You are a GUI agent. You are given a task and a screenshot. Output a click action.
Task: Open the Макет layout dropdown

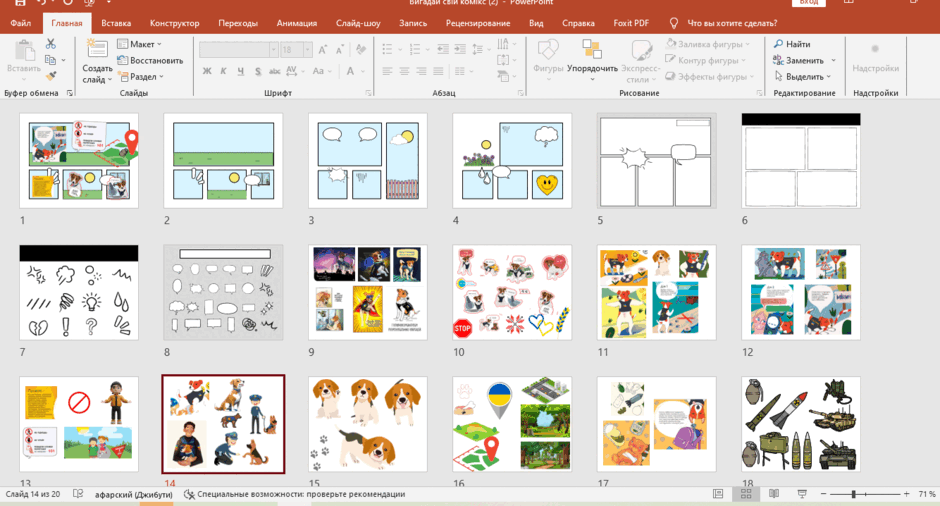[139, 44]
